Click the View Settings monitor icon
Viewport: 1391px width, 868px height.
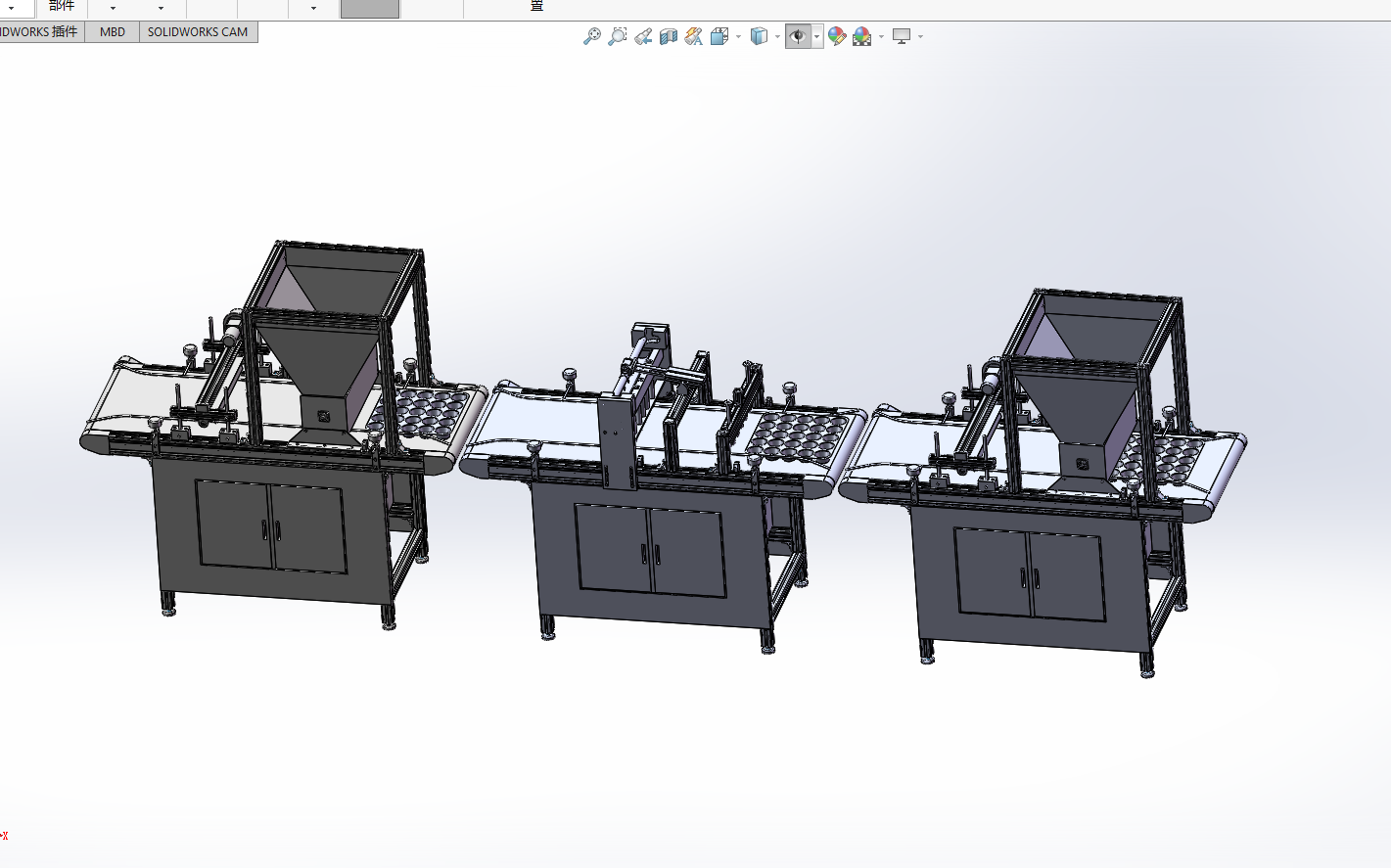click(x=902, y=36)
